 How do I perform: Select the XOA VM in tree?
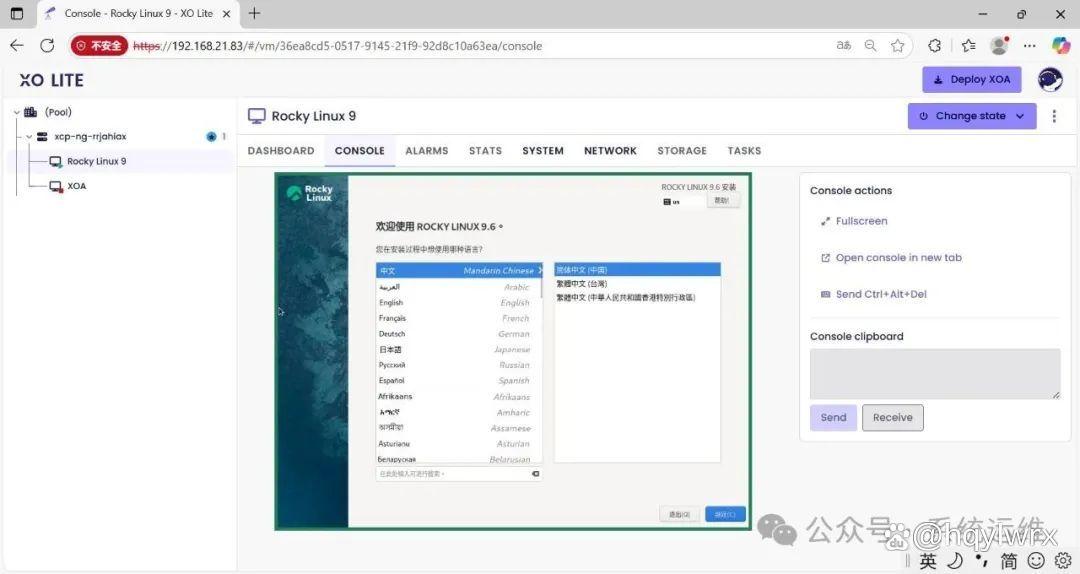pyautogui.click(x=76, y=186)
